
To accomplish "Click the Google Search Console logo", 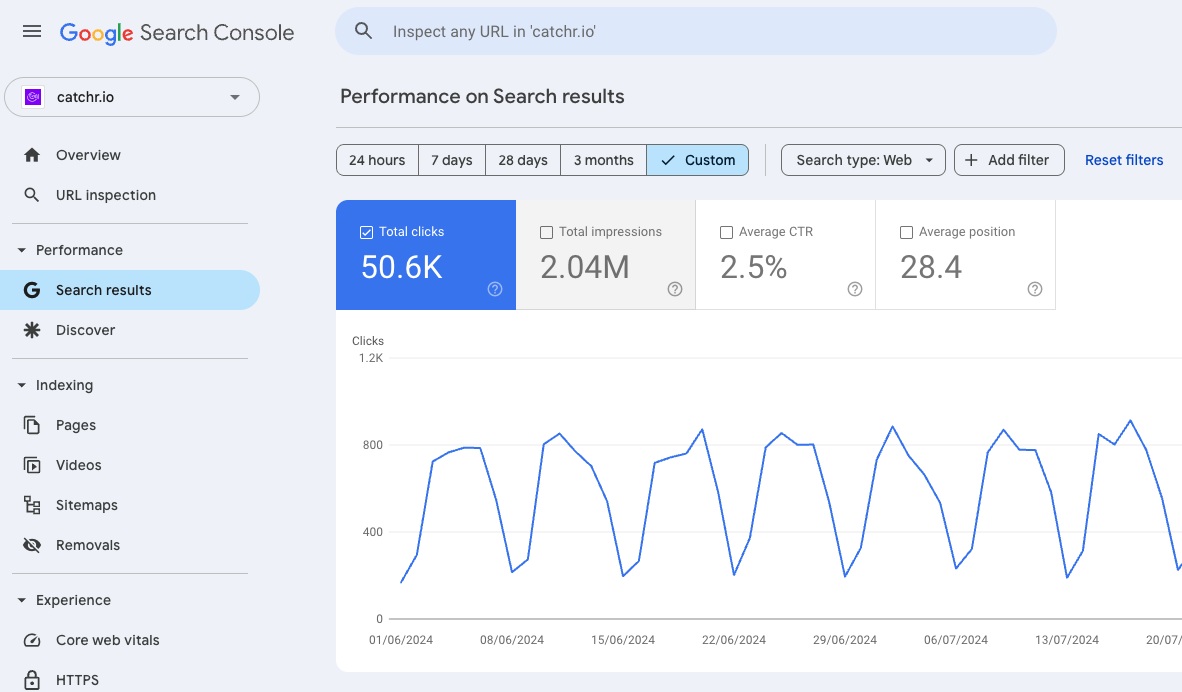I will click(176, 32).
